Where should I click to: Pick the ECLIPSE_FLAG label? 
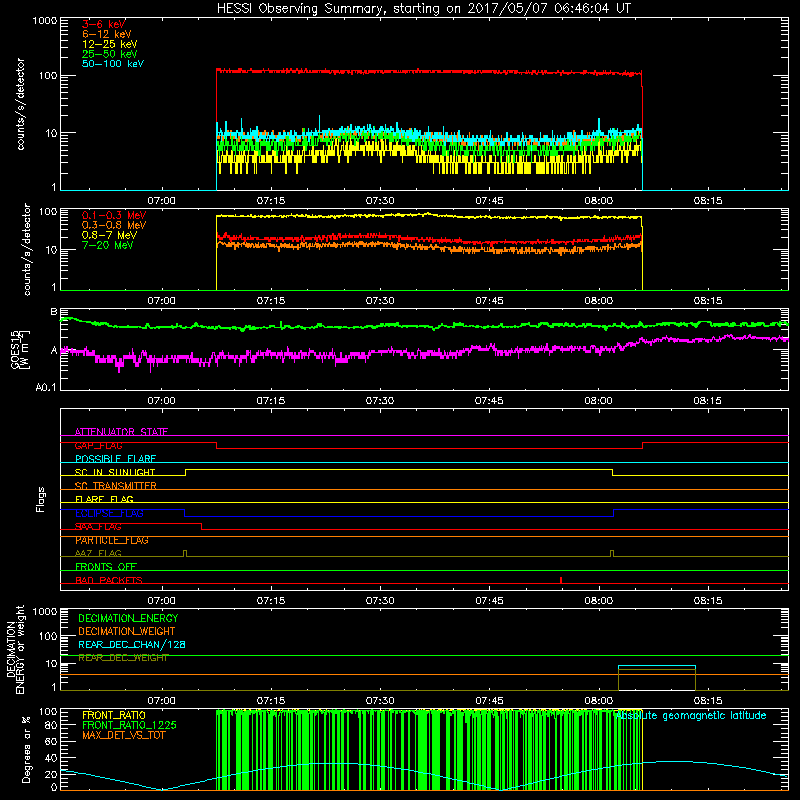coord(109,513)
